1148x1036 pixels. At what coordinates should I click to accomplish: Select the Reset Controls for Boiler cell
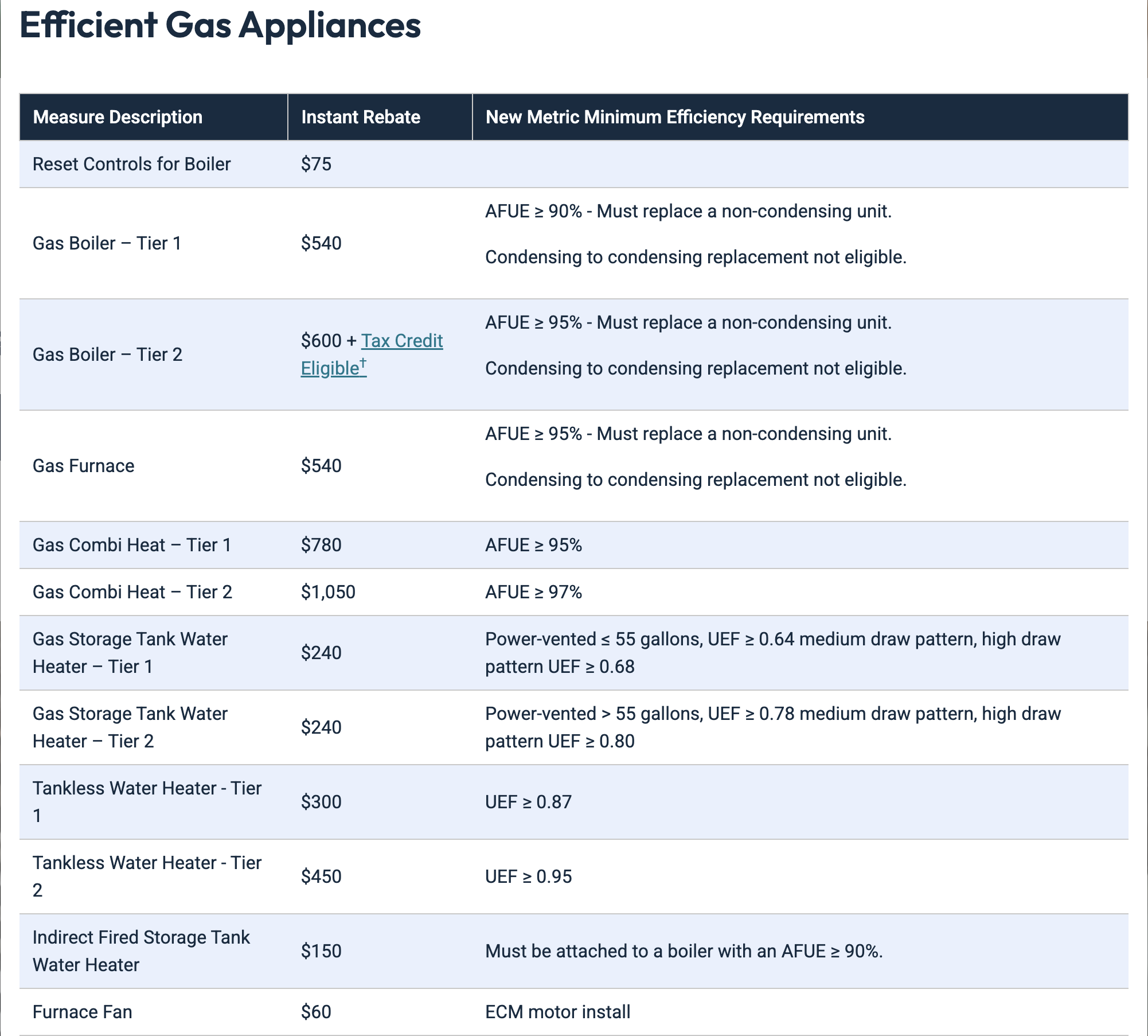[x=131, y=164]
